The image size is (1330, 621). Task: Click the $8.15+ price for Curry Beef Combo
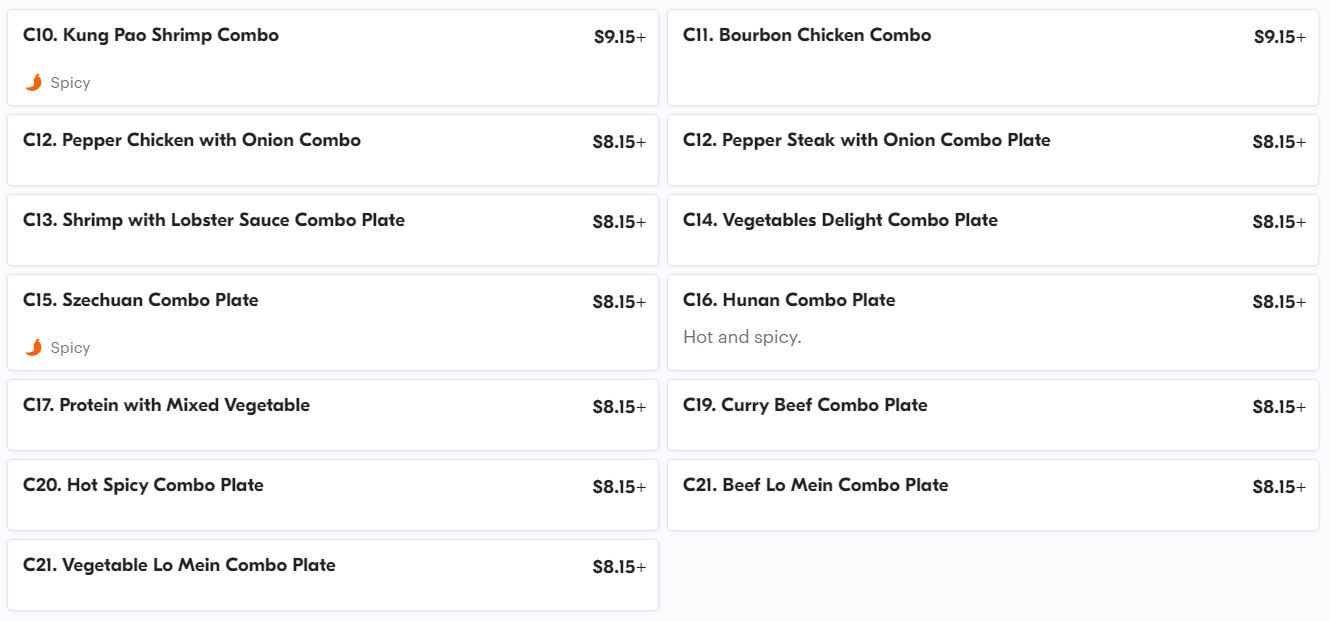[1279, 407]
